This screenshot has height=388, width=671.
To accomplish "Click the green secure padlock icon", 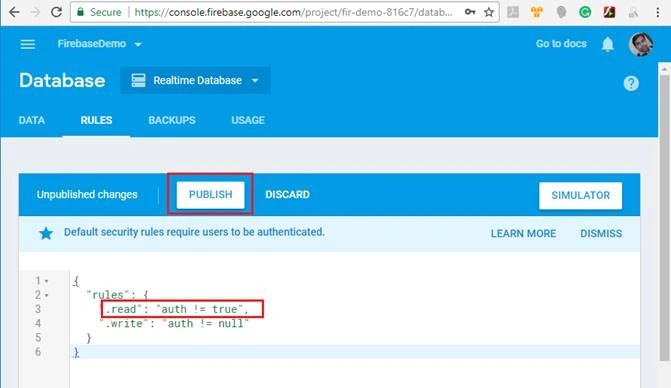I will coord(80,12).
